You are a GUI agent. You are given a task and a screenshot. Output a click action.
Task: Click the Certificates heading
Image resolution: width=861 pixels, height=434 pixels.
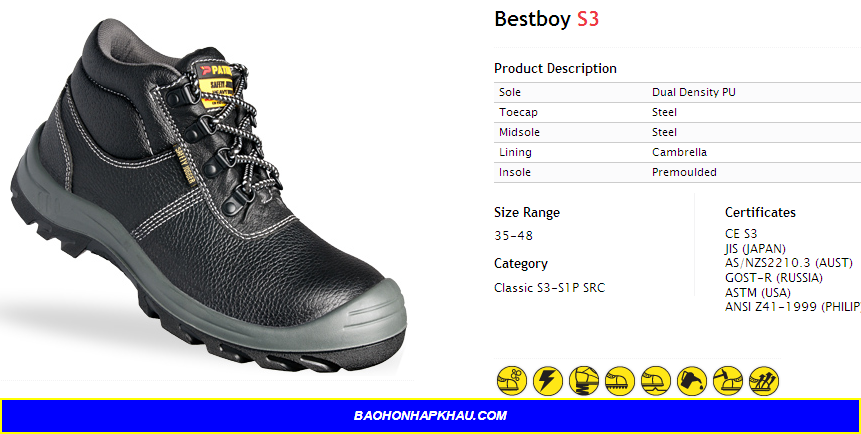click(x=760, y=212)
